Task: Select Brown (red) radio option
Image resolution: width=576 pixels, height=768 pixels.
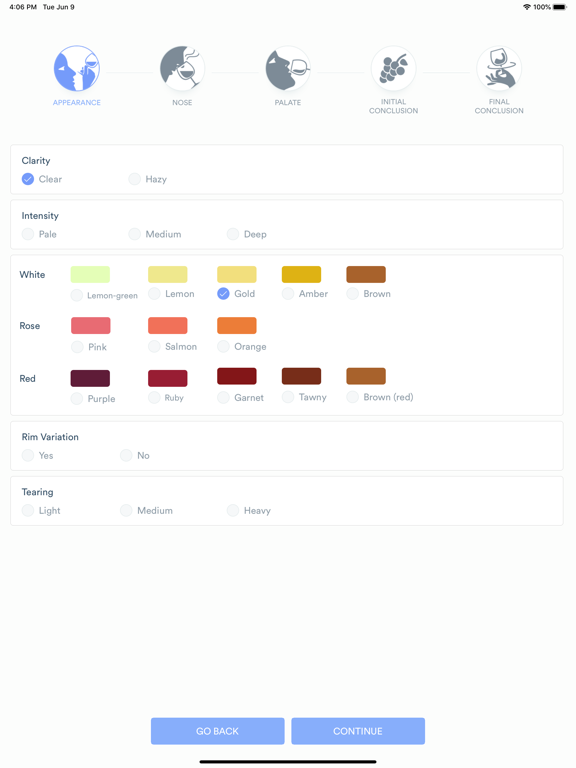Action: 353,397
